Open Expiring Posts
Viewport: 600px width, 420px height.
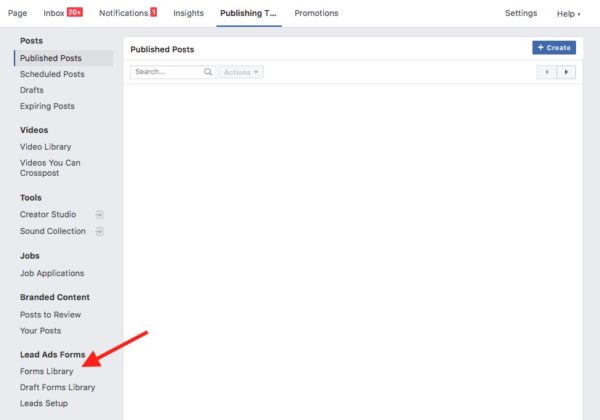[47, 106]
